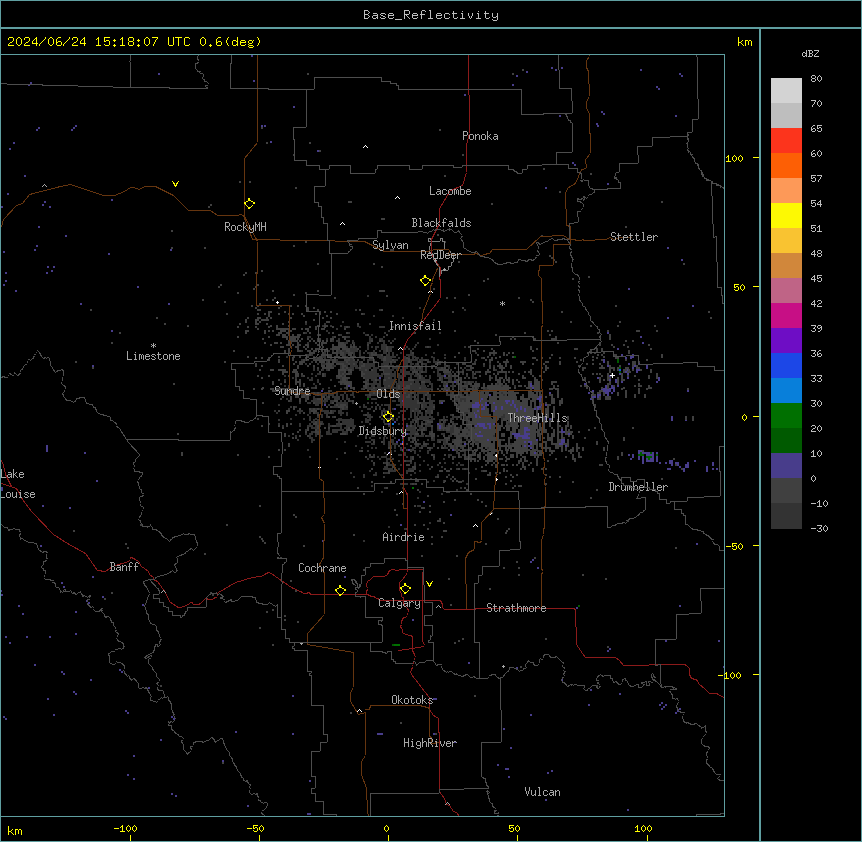Click the yellow diamond marker above Calgary label
862x842 pixels.
coord(405,589)
